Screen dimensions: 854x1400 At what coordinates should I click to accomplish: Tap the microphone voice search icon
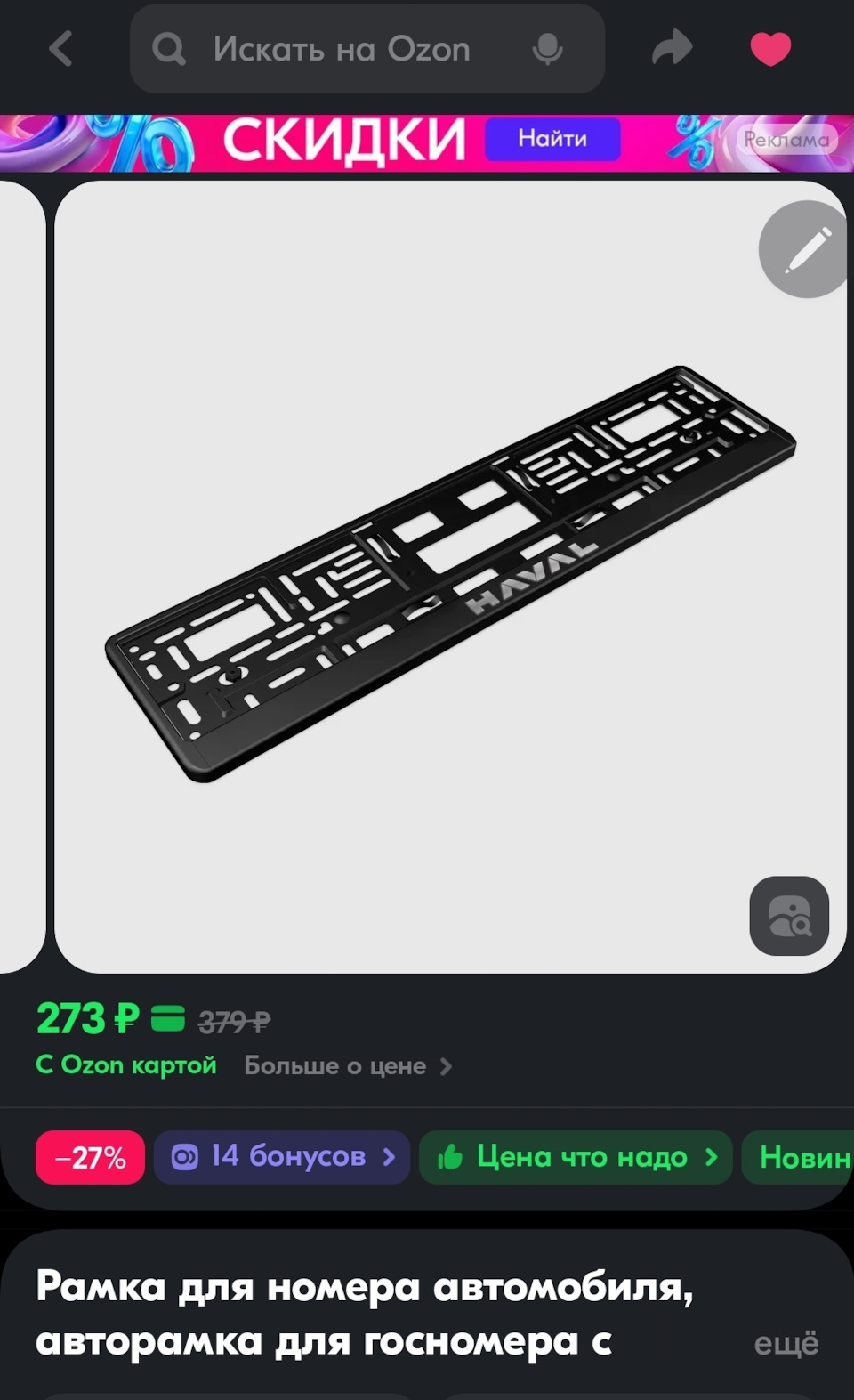(548, 49)
